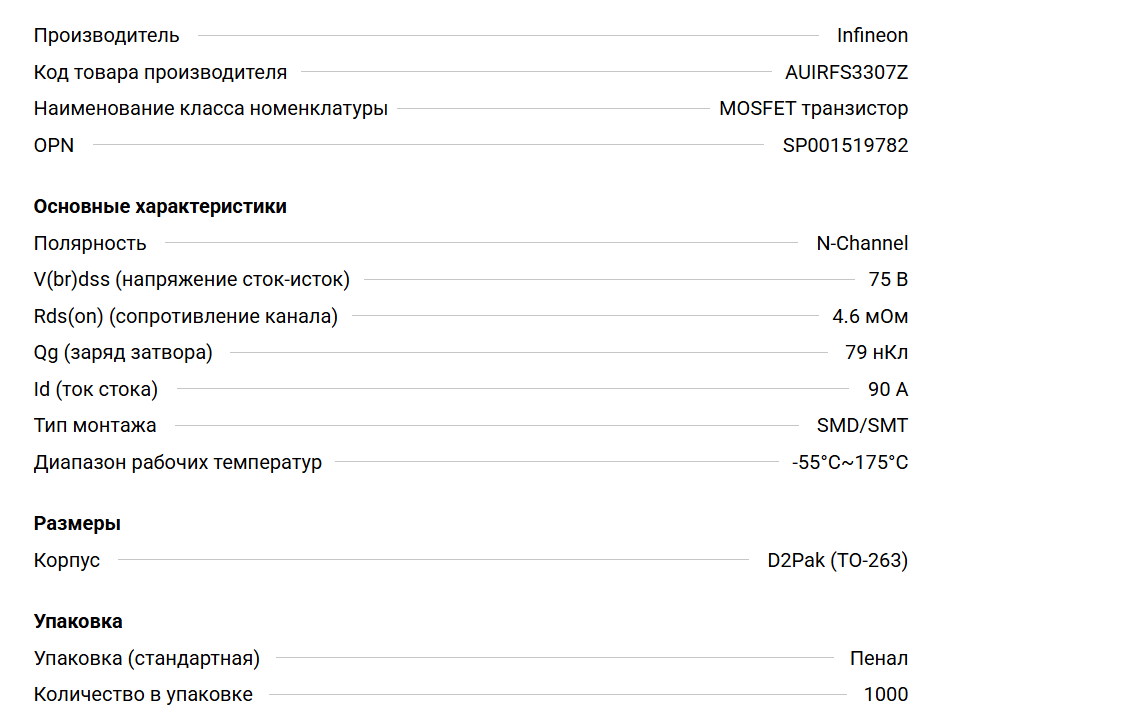The width and height of the screenshot is (1138, 723).
Task: Select the 79 нКл gate charge value
Action: tap(876, 353)
